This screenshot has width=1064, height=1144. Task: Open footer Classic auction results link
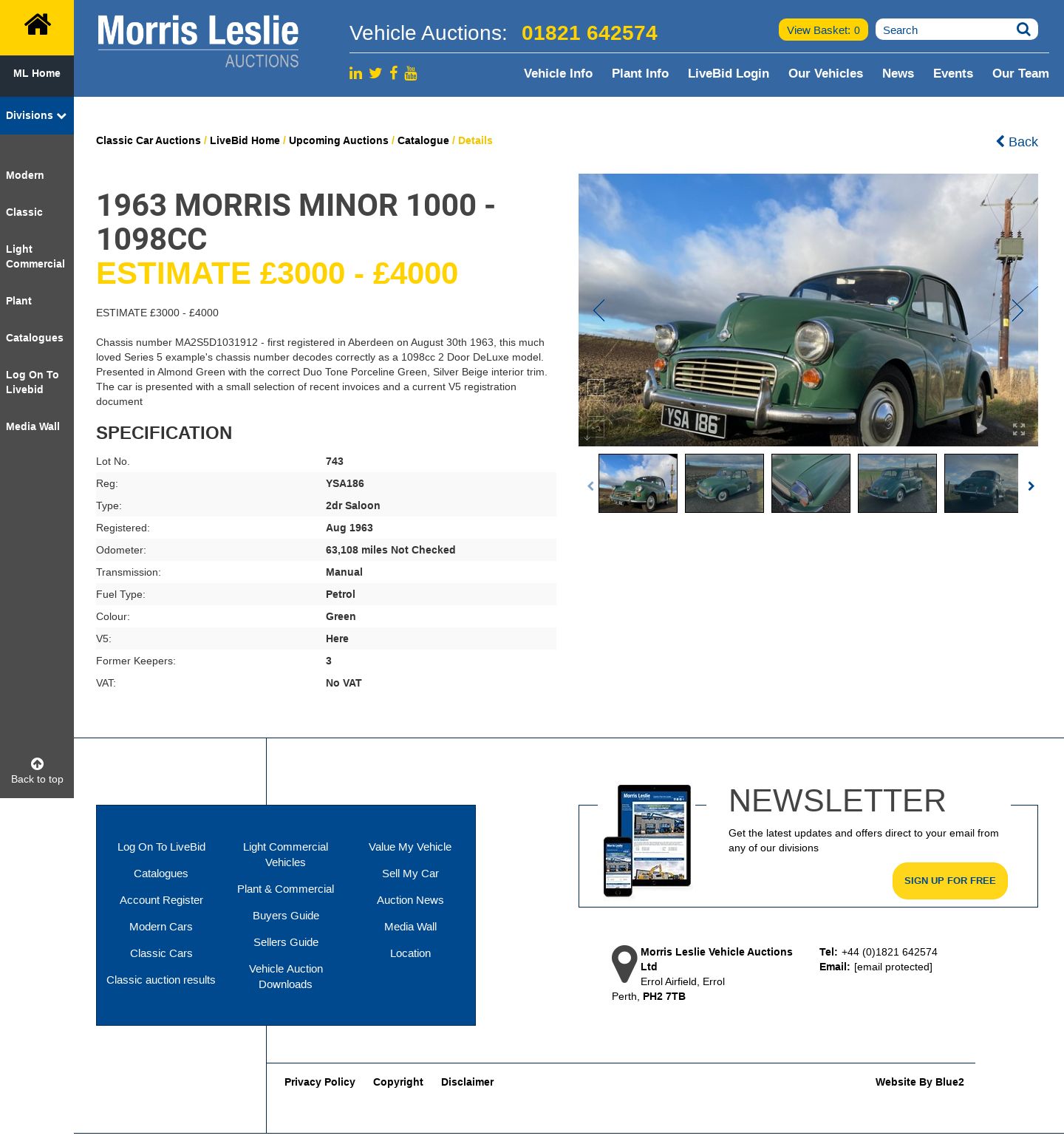(x=161, y=980)
